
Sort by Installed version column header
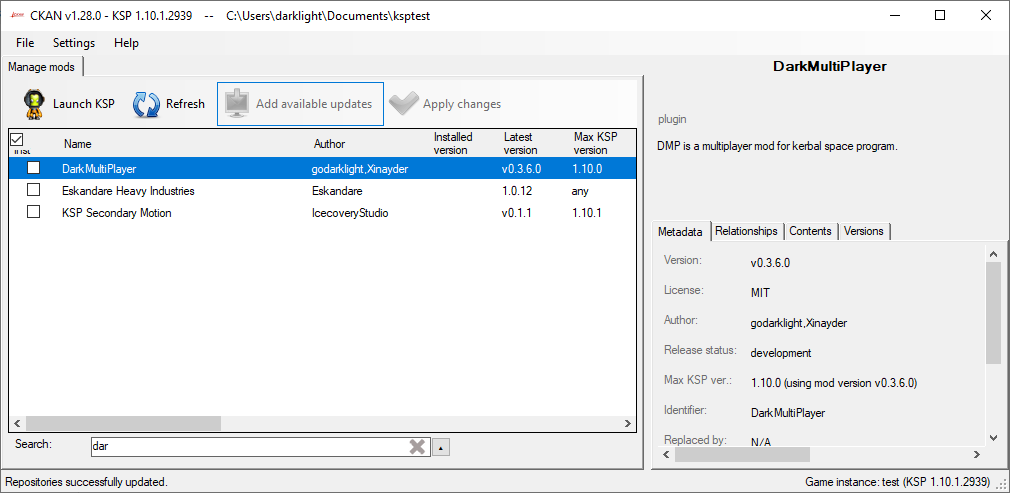point(453,143)
